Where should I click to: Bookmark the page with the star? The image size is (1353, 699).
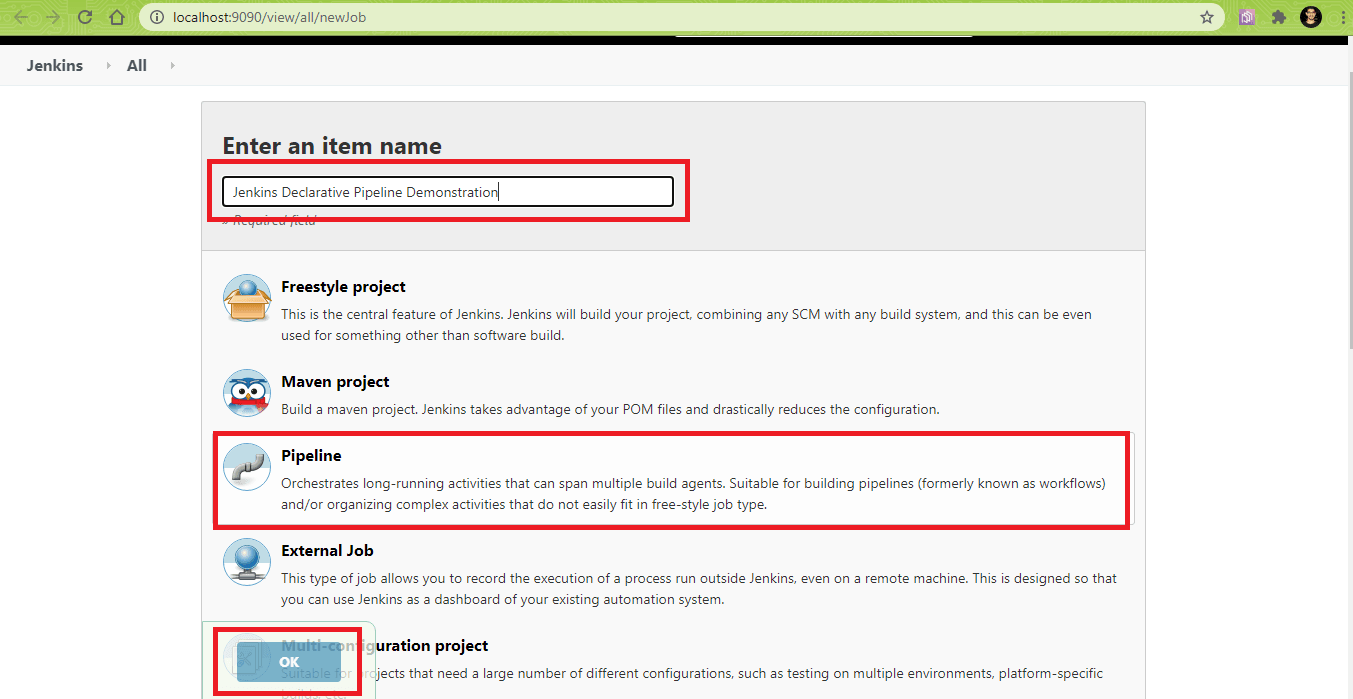[x=1205, y=17]
